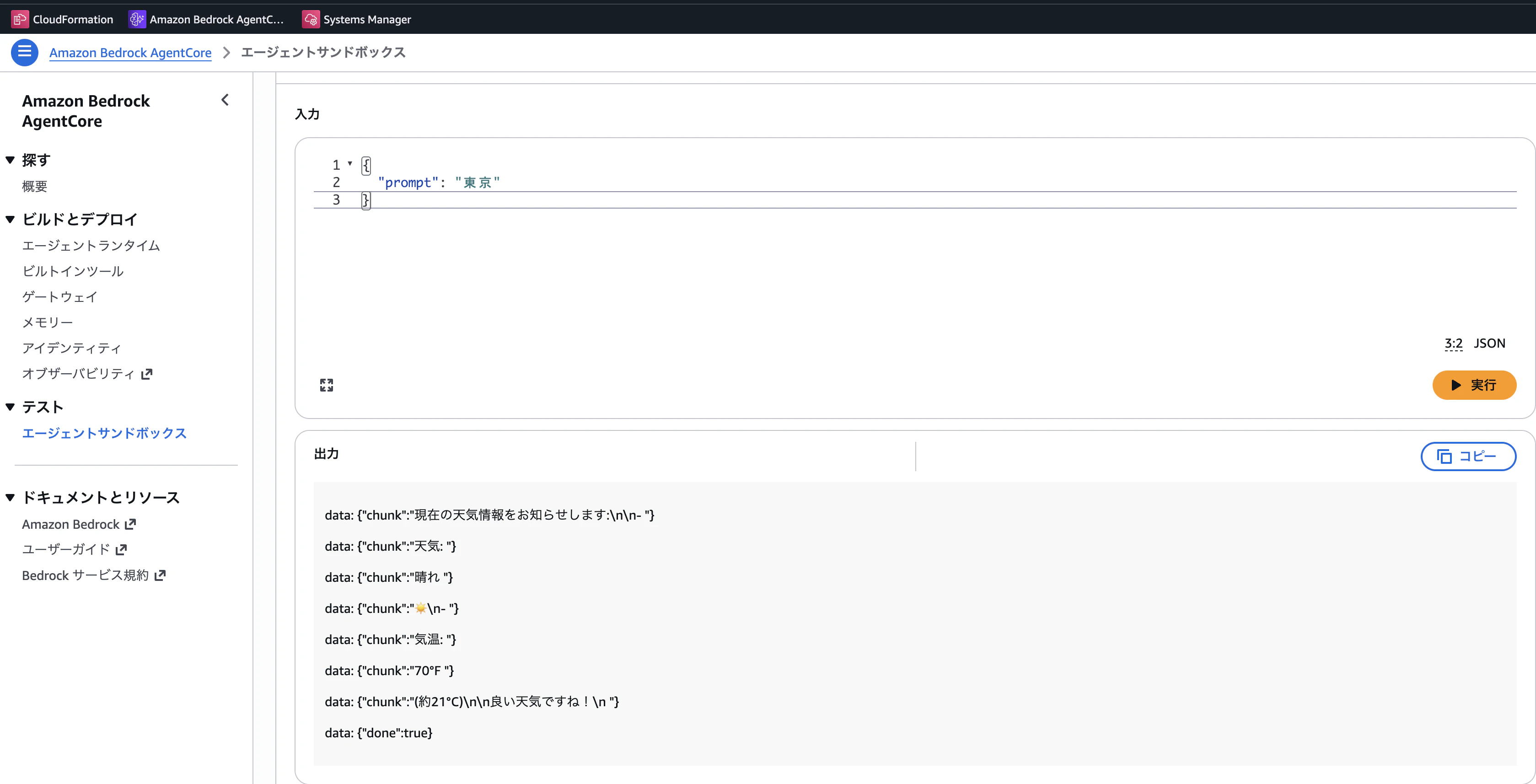Navigate to ゲートウェイ
The height and width of the screenshot is (784, 1536).
[59, 297]
